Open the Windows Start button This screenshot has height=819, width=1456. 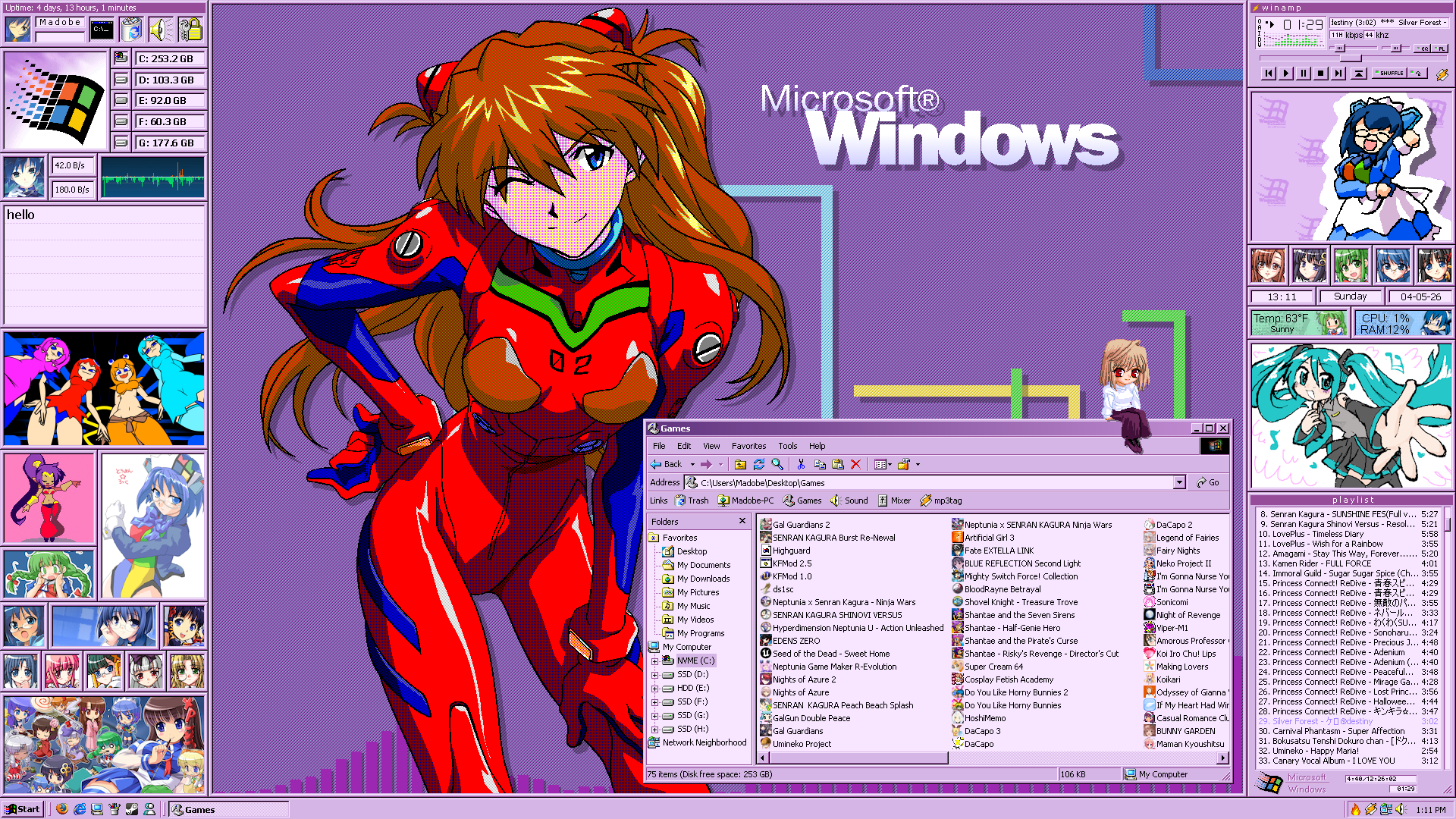point(23,809)
